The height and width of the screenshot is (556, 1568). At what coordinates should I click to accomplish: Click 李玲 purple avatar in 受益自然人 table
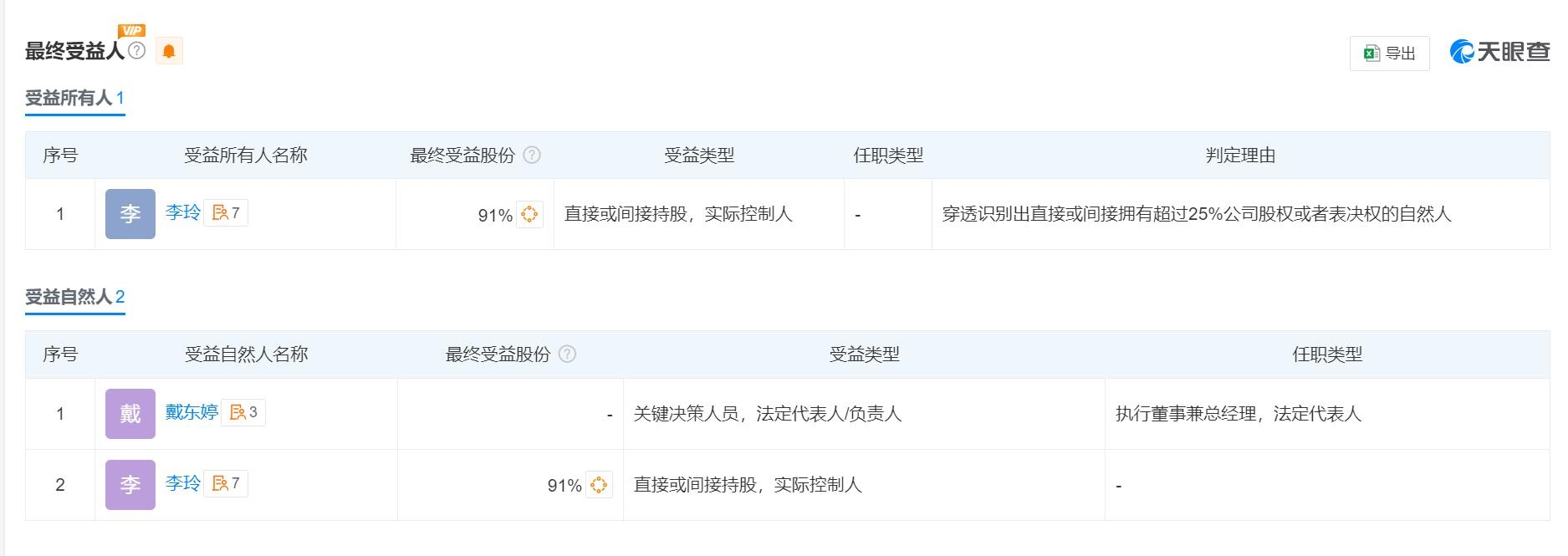[130, 485]
